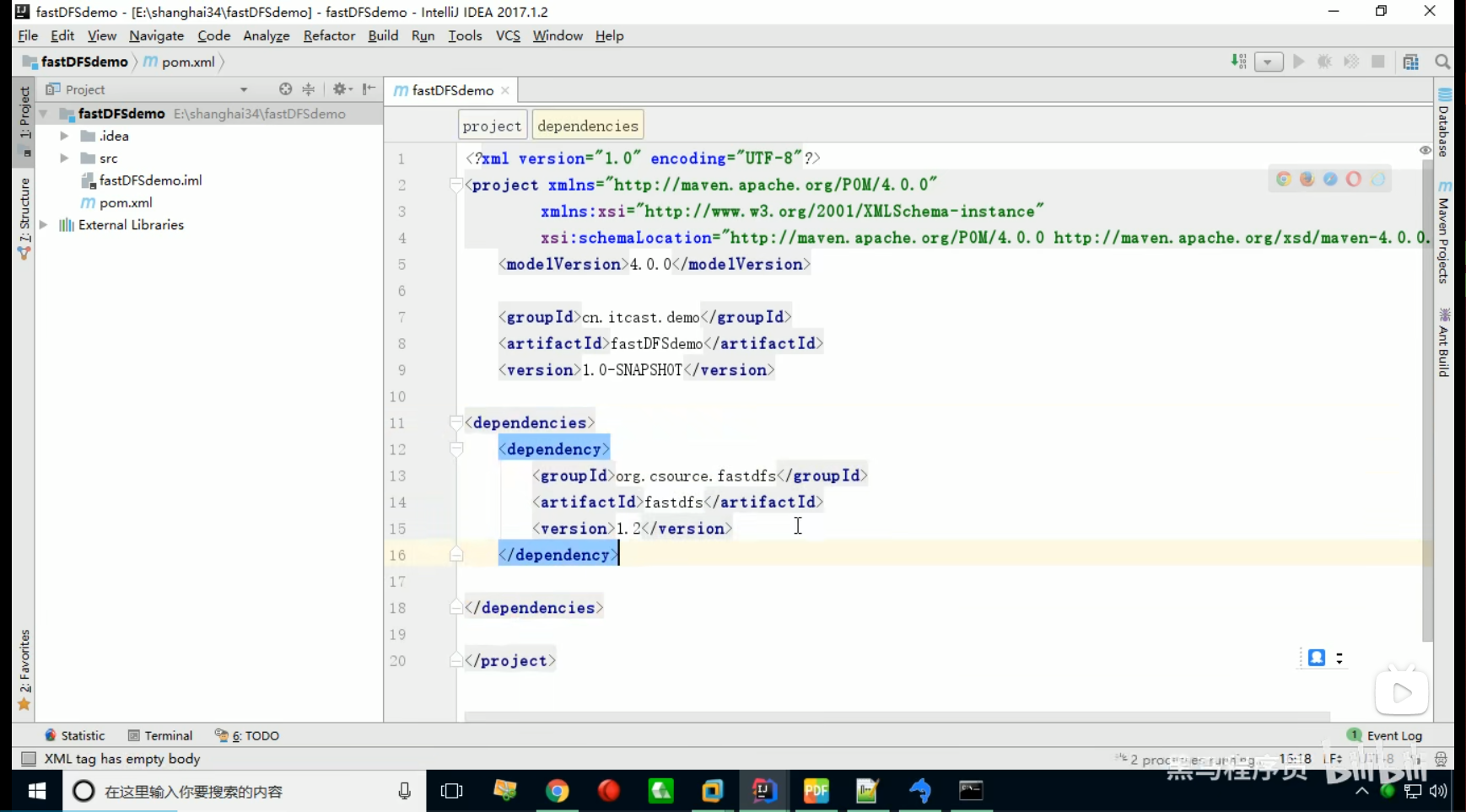Open the Maven Projects tool window
The height and width of the screenshot is (812, 1466).
[1444, 234]
